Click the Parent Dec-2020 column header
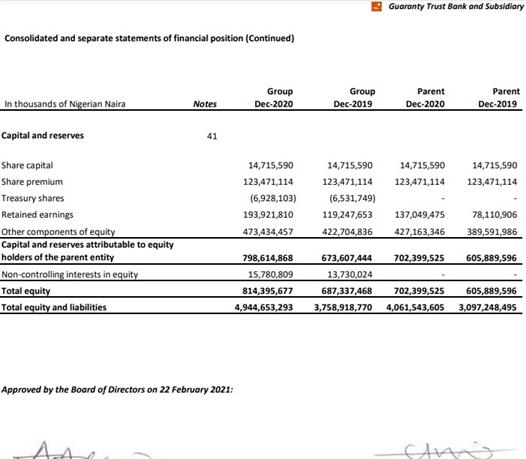Viewport: 526px width, 459px height. tap(425, 98)
